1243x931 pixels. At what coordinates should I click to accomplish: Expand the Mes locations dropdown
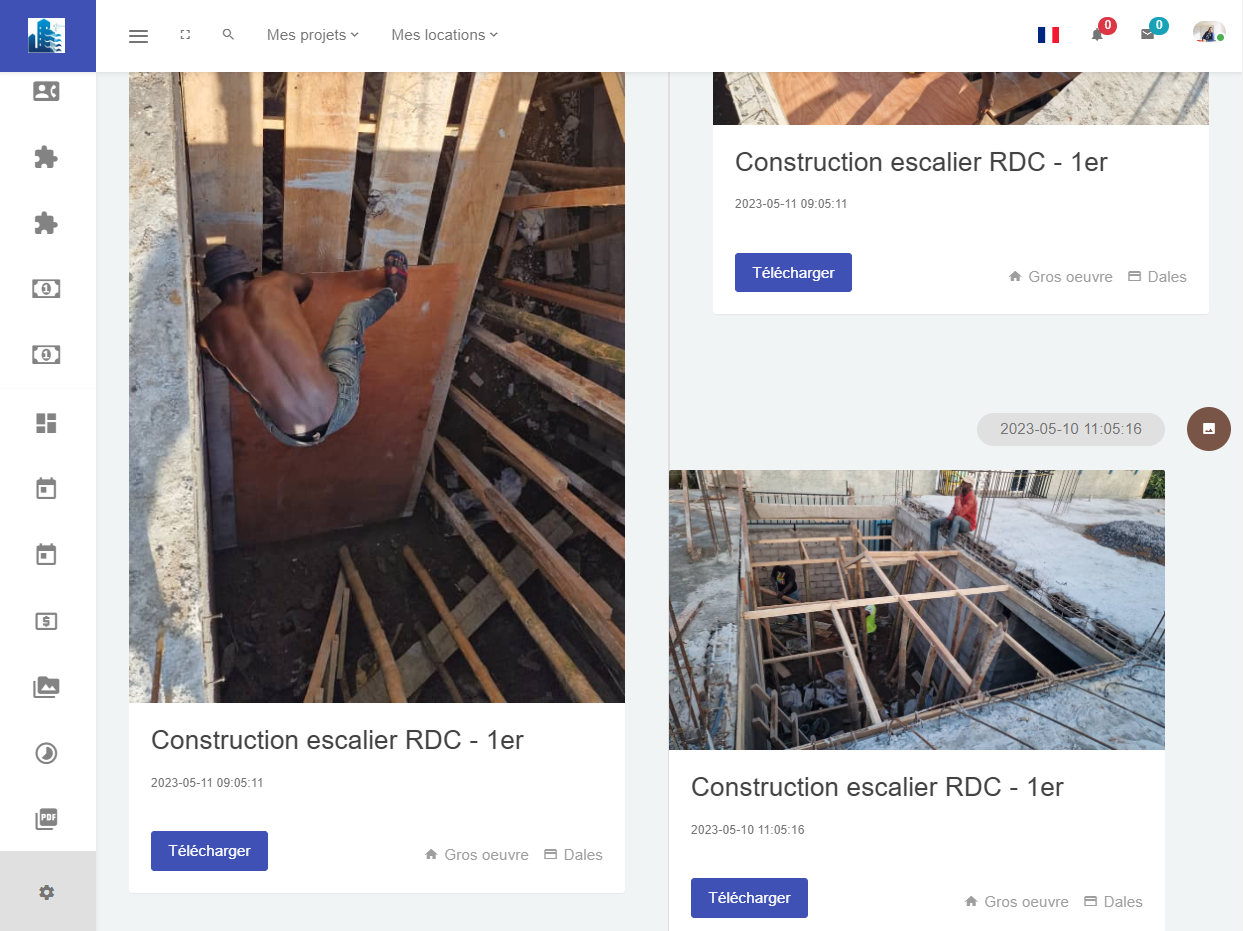(444, 35)
